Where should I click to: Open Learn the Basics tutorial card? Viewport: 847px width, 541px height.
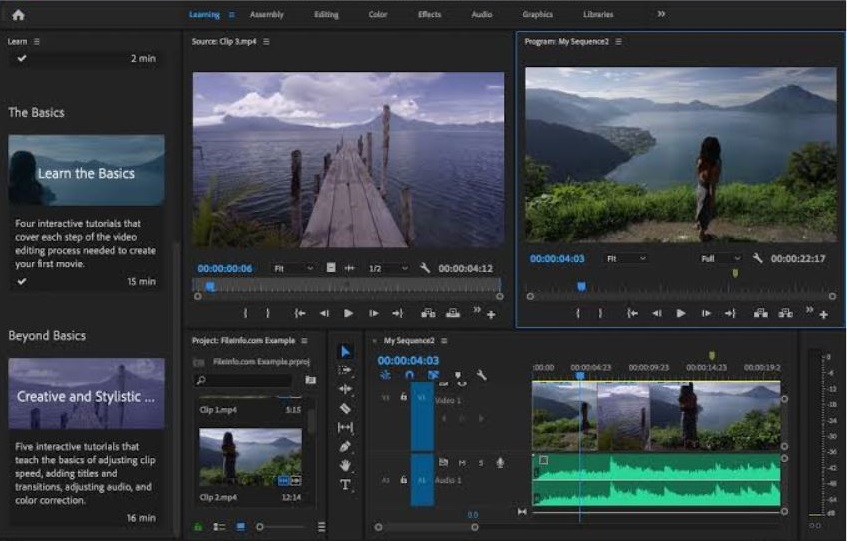pos(86,170)
